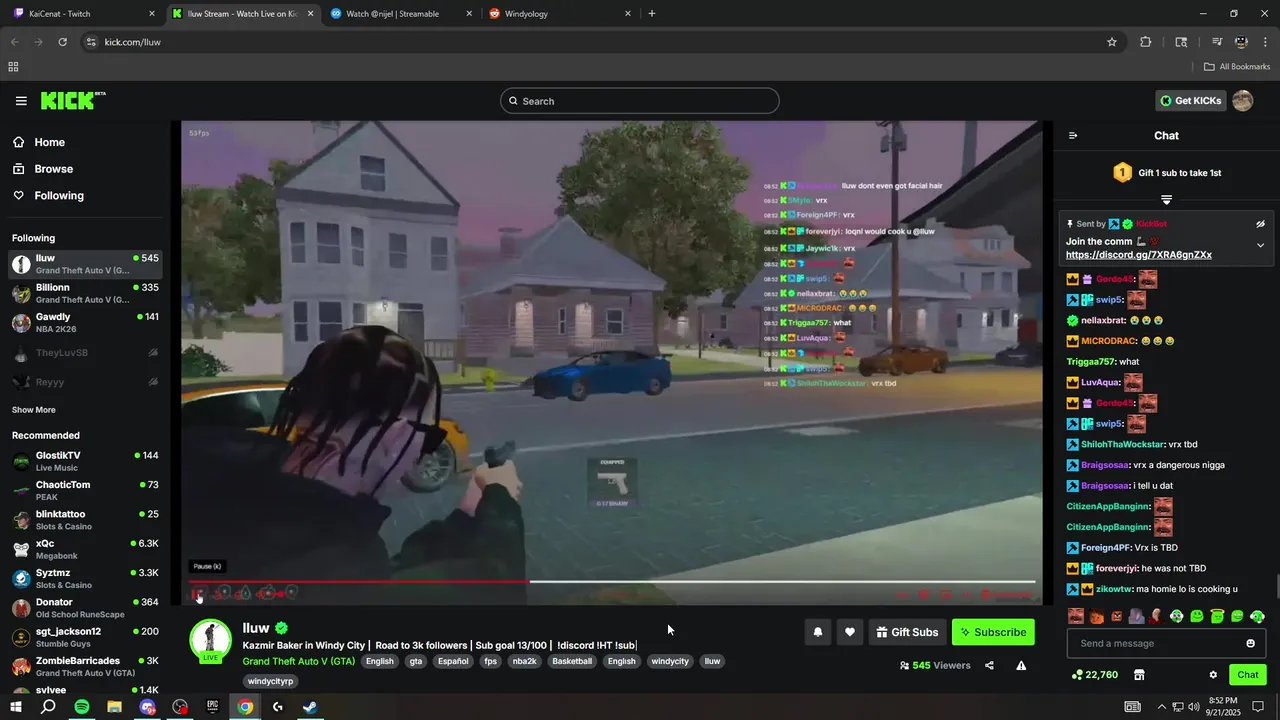
Task: Click the Subscribe button
Action: [x=993, y=632]
